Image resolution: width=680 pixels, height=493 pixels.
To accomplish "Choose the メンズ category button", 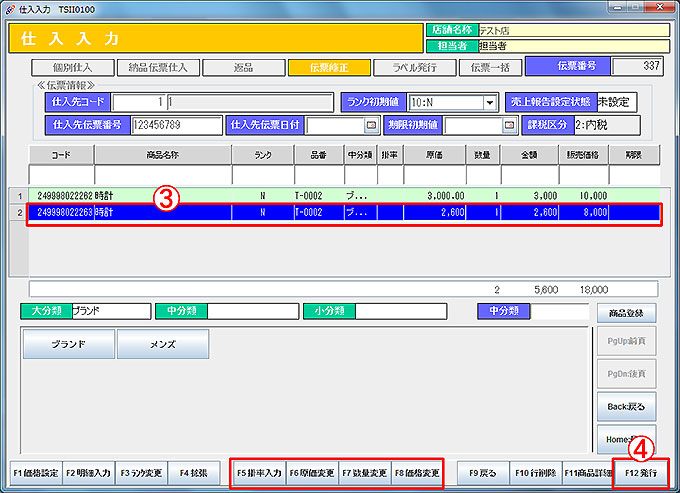I will [162, 344].
